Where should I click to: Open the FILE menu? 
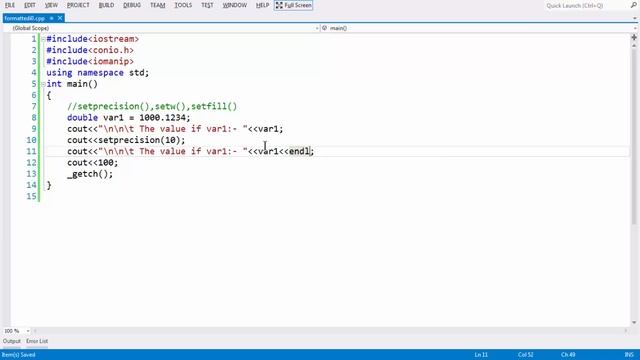click(10, 5)
